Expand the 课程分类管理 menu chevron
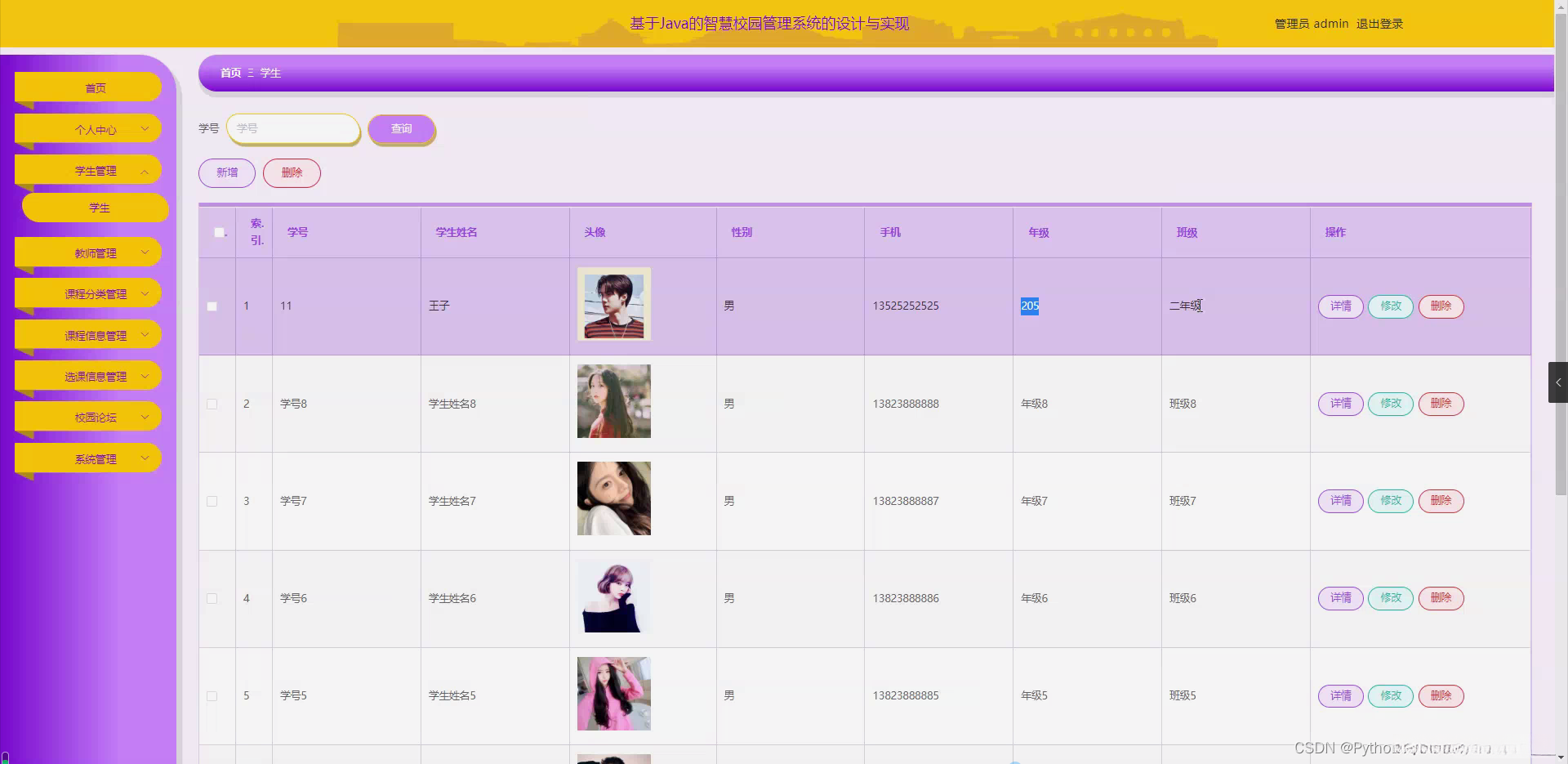1568x764 pixels. click(x=145, y=293)
